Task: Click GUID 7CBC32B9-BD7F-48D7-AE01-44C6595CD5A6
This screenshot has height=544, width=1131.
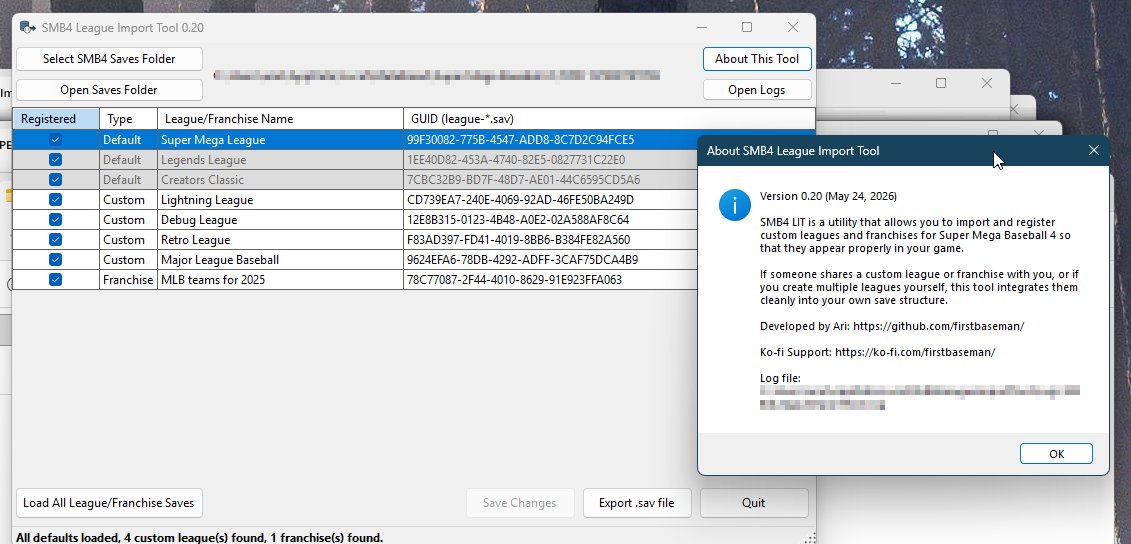Action: [523, 180]
